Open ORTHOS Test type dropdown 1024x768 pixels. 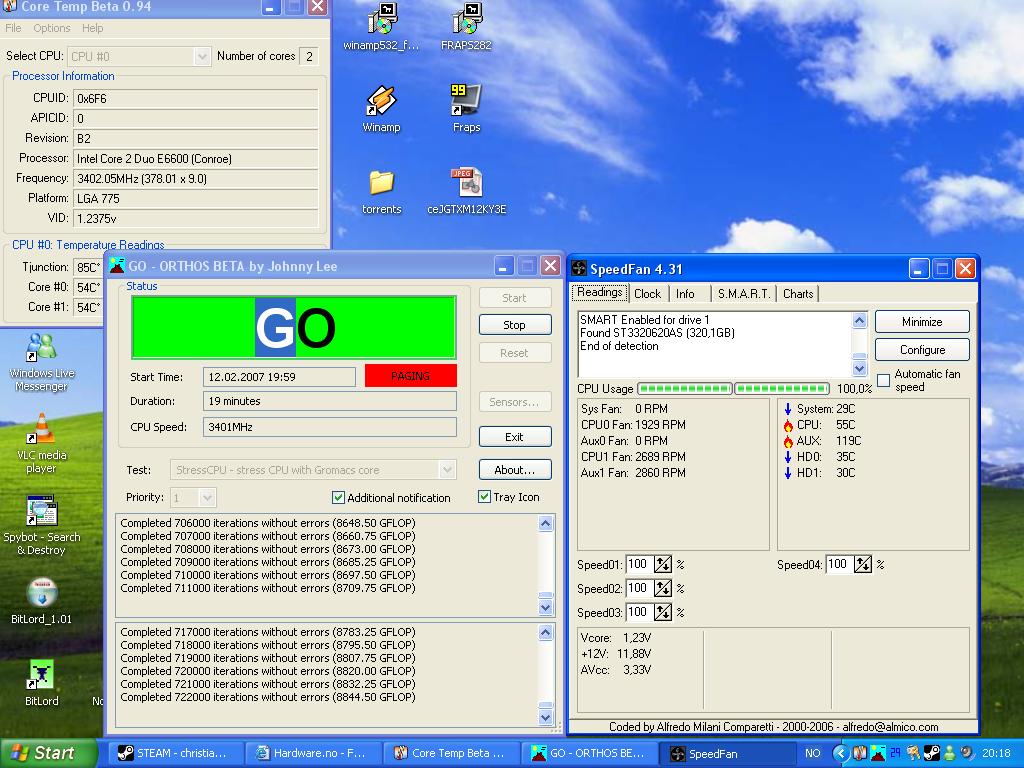click(312, 470)
